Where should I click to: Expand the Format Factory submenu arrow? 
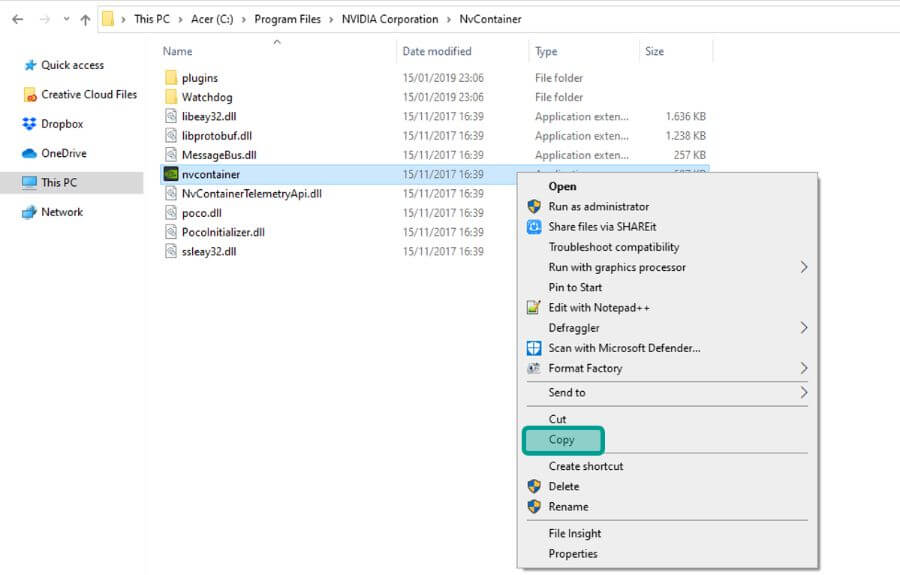[804, 368]
